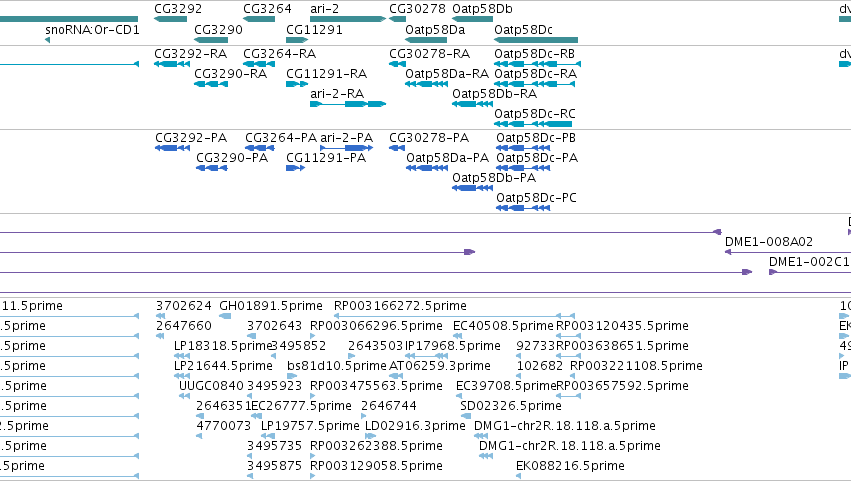Click transcript CG11291-RA
Image resolution: width=851 pixels, height=481 pixels.
tap(327, 74)
